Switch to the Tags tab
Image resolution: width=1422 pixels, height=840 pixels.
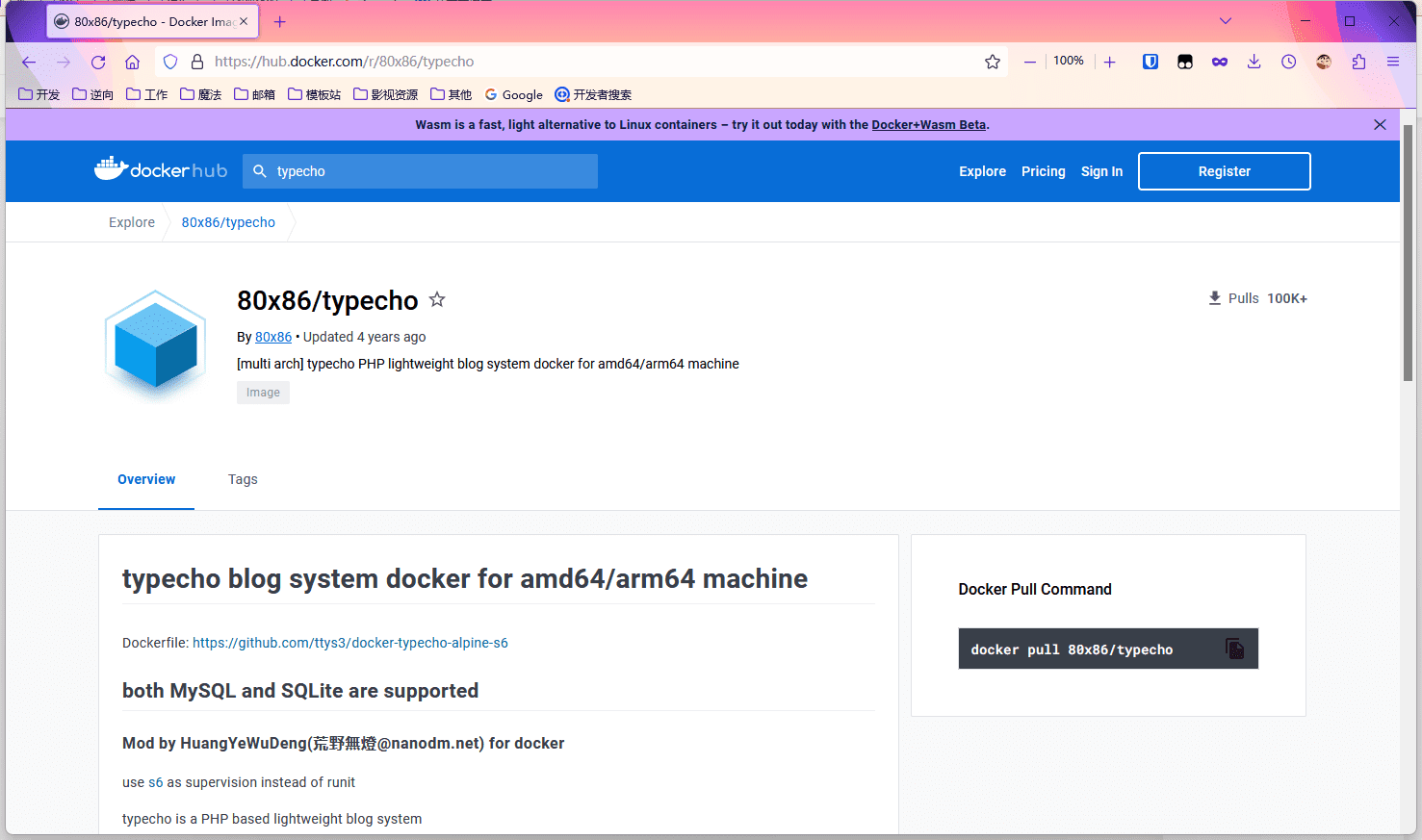pyautogui.click(x=243, y=479)
